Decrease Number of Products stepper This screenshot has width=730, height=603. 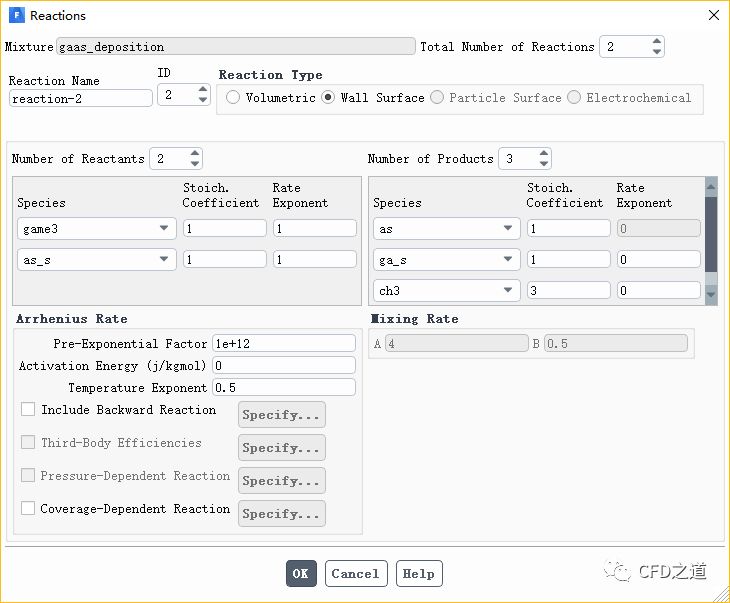(543, 164)
